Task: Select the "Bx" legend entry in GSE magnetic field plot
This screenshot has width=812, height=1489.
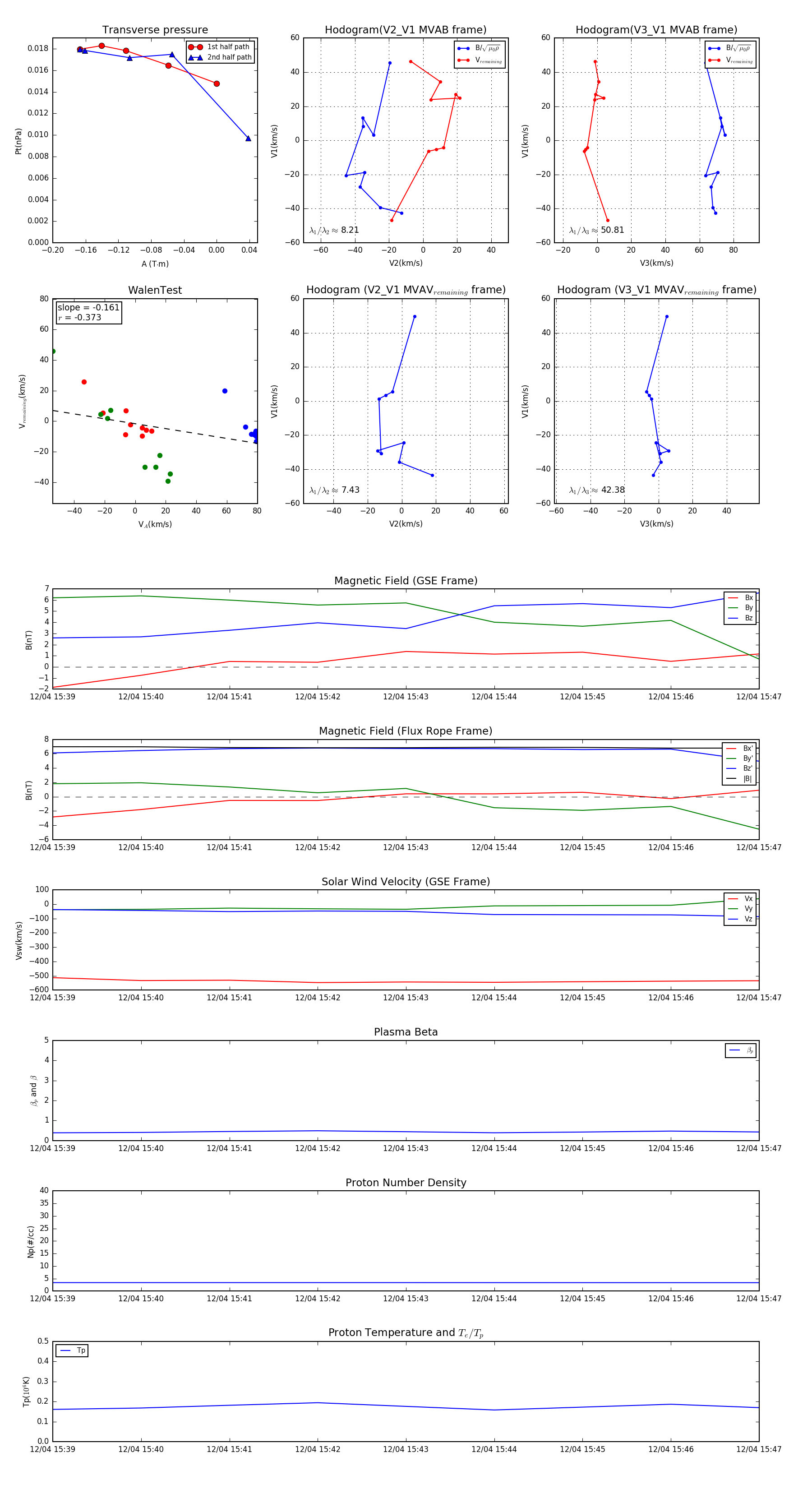Action: pyautogui.click(x=740, y=598)
